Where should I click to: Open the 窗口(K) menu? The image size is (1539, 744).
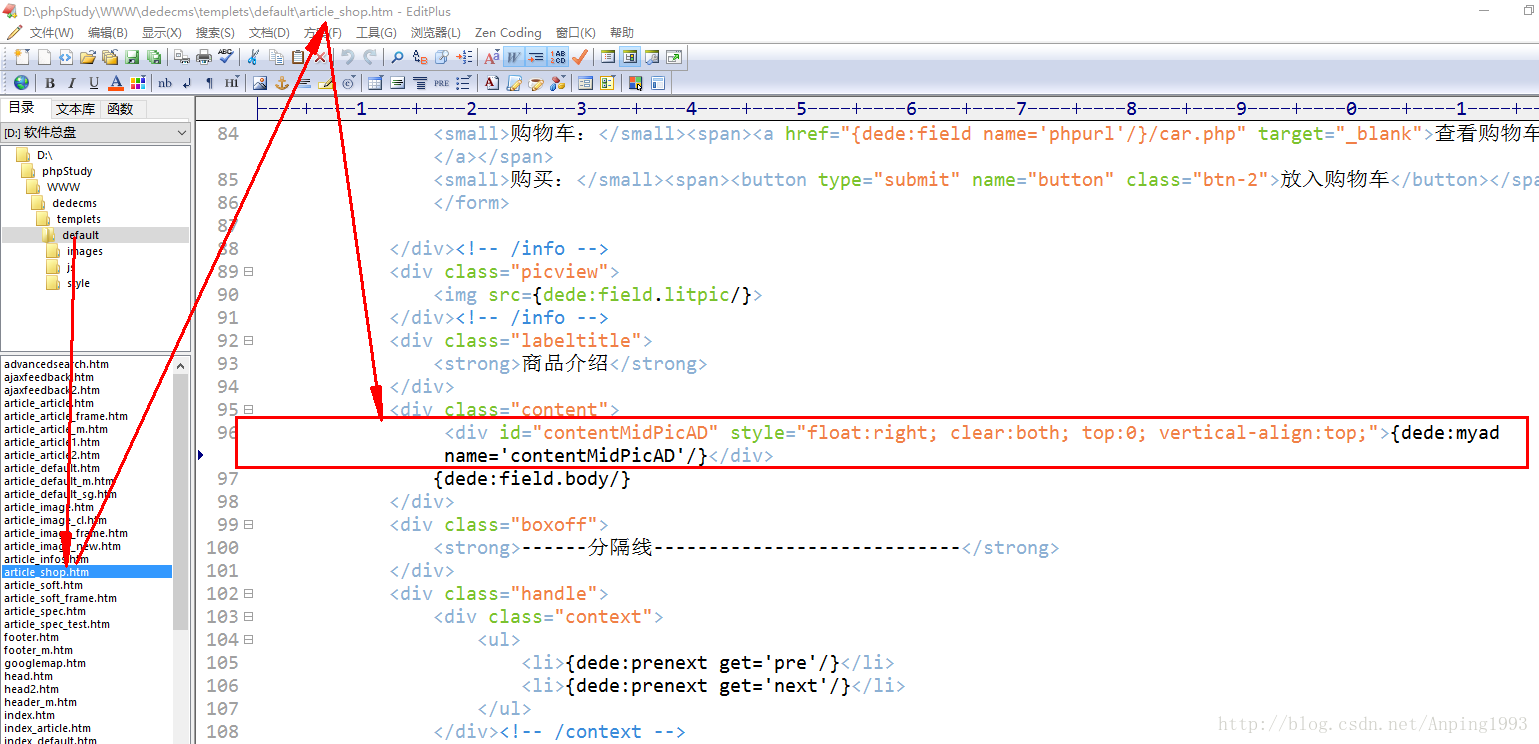pos(575,33)
